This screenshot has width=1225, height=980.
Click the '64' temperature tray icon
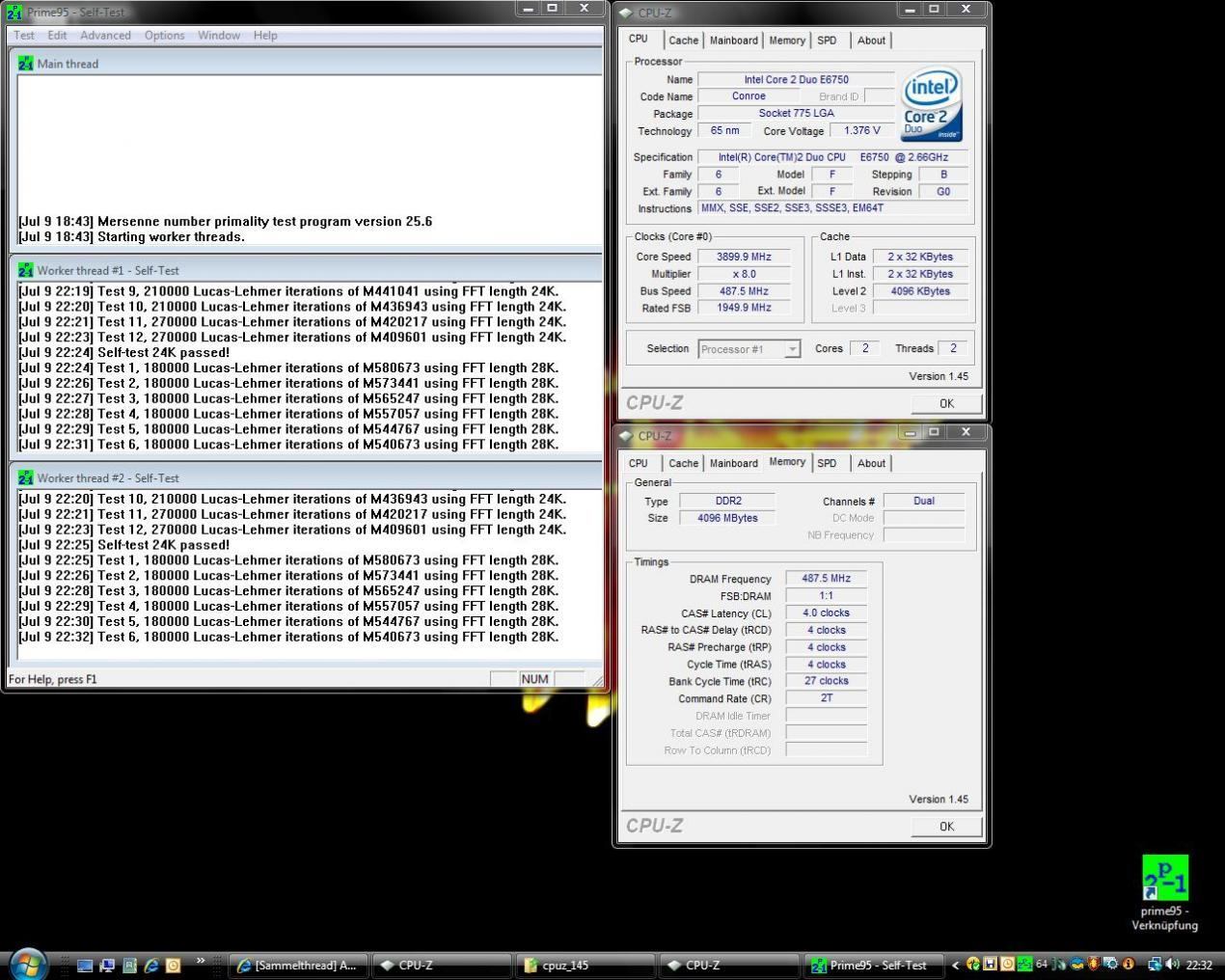(1042, 965)
